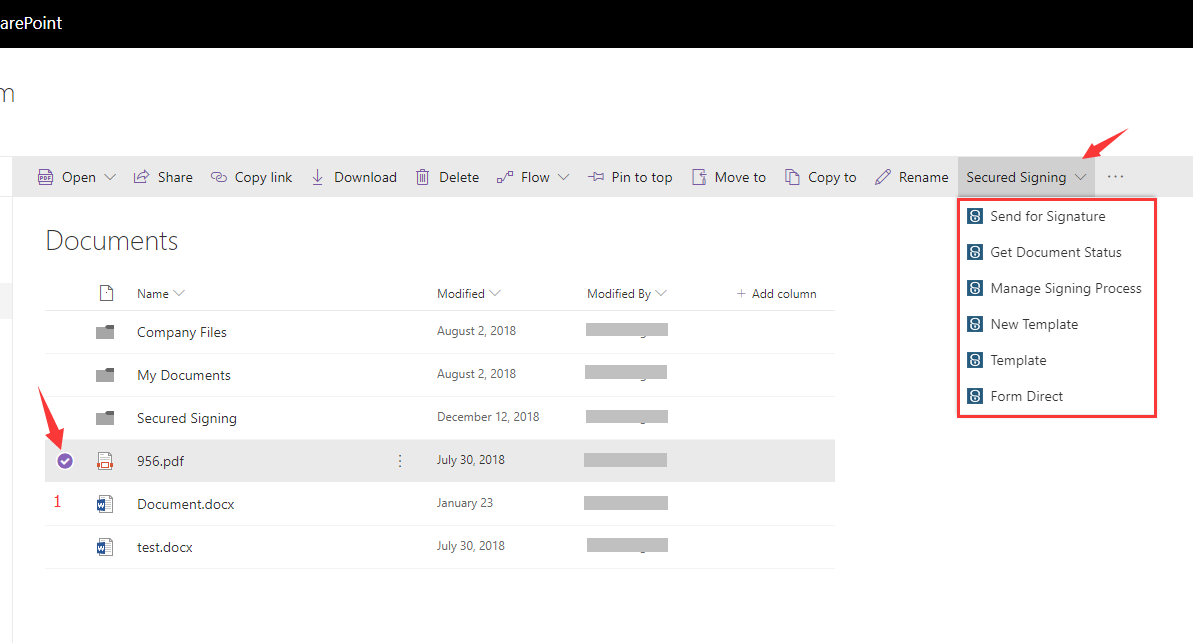Choose Send for Signature menu item

pyautogui.click(x=1047, y=216)
